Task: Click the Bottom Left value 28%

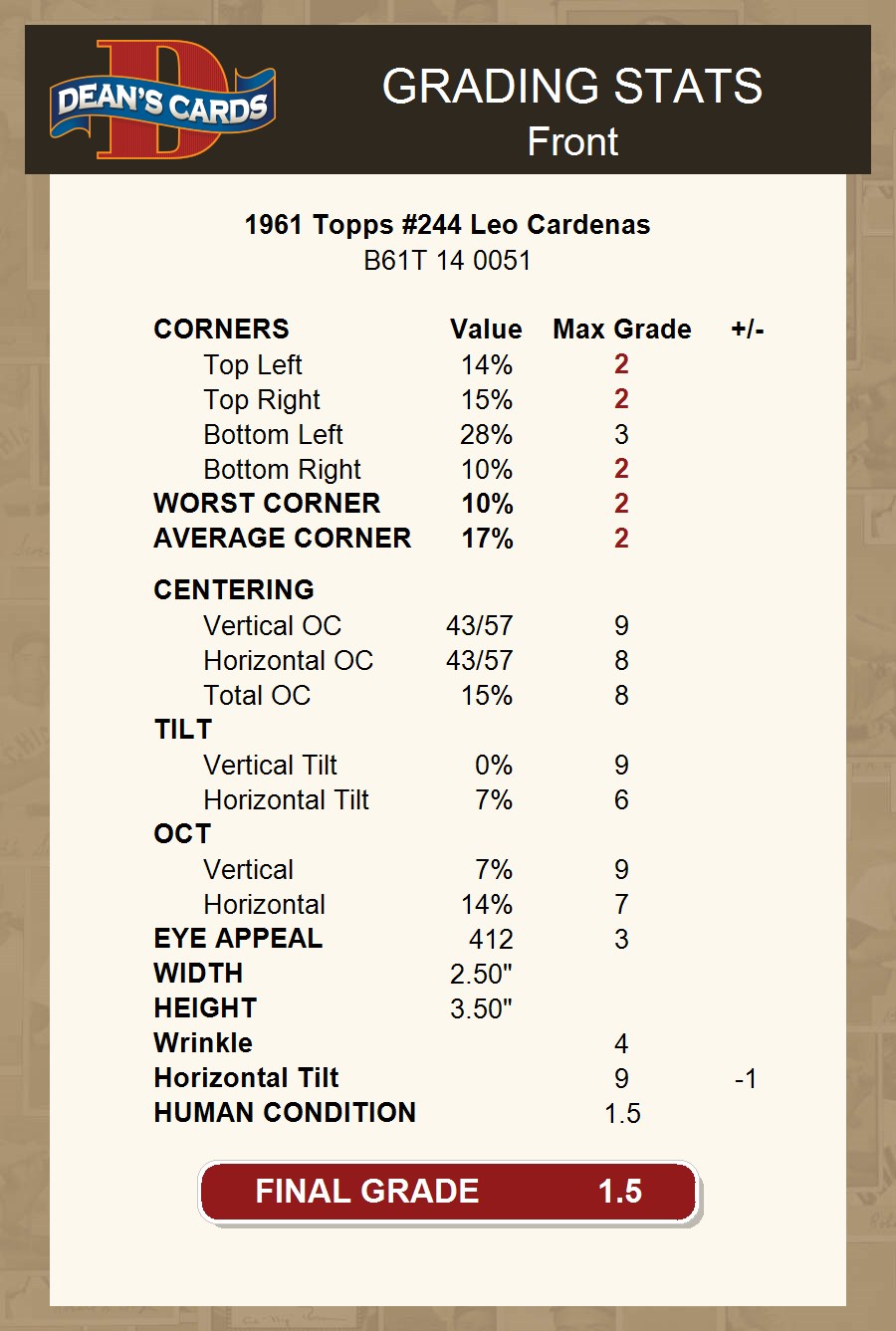Action: 486,435
